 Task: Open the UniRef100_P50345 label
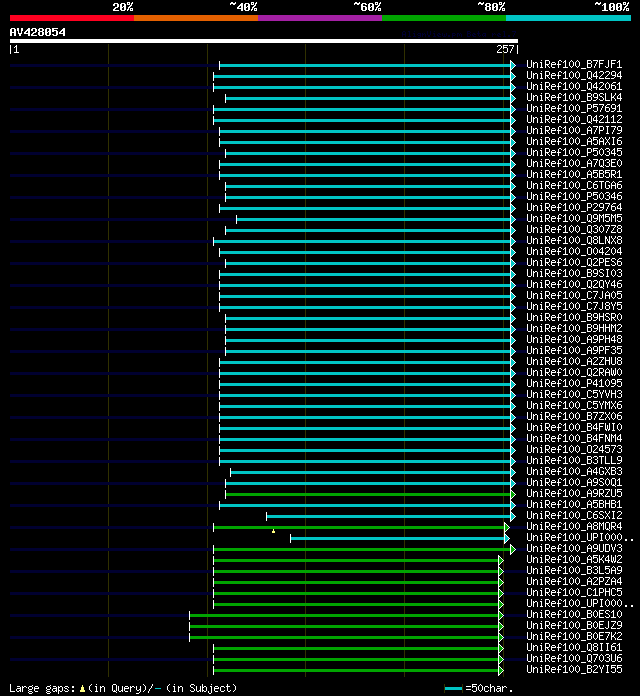tap(574, 152)
